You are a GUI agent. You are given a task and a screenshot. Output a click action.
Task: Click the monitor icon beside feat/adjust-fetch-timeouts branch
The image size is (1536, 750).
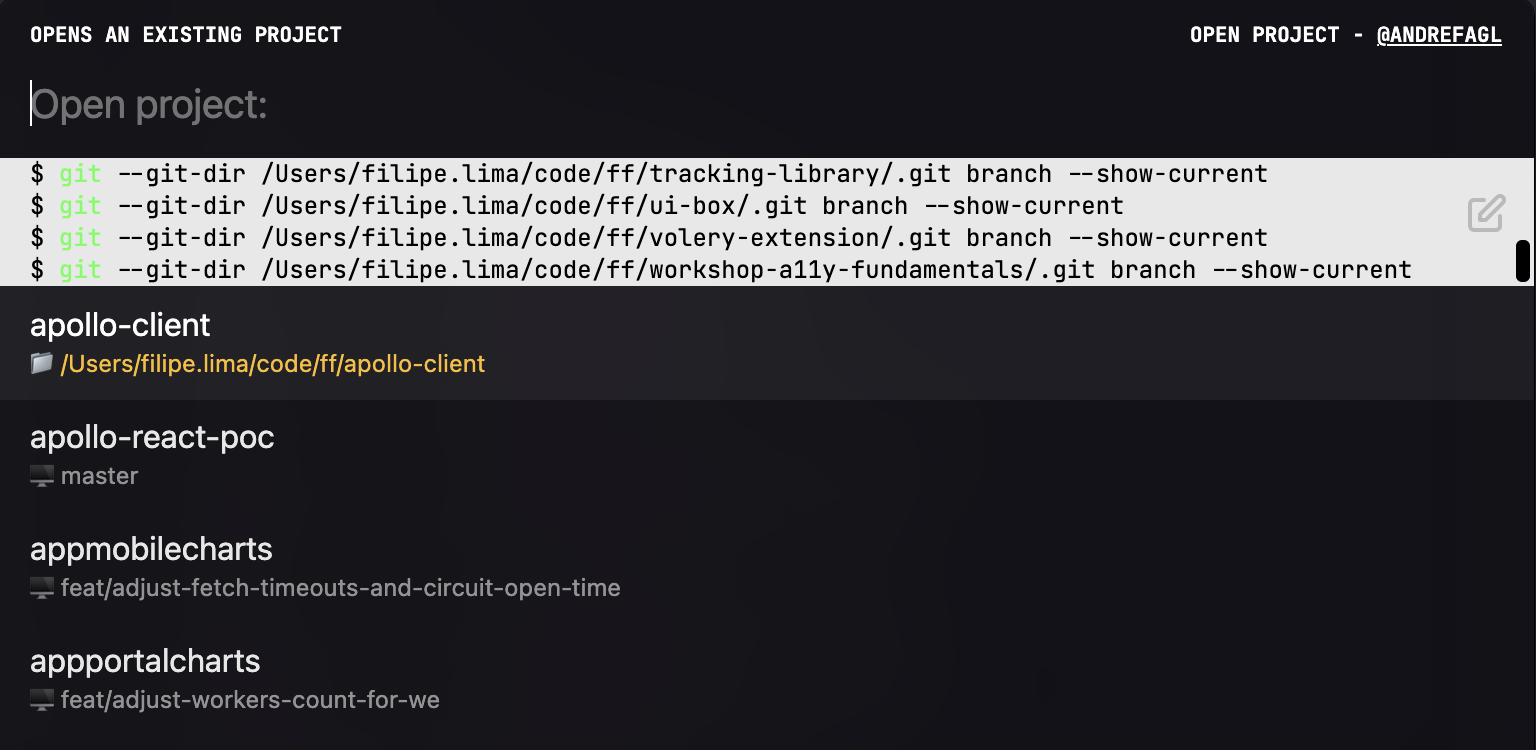[42, 588]
